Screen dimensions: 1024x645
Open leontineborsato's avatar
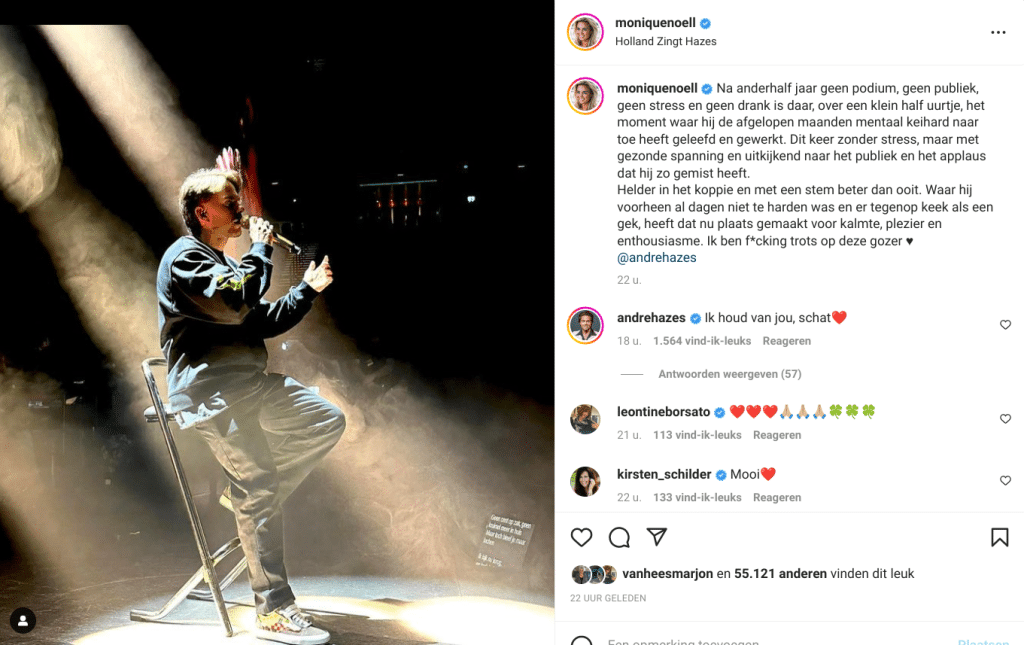(x=585, y=419)
